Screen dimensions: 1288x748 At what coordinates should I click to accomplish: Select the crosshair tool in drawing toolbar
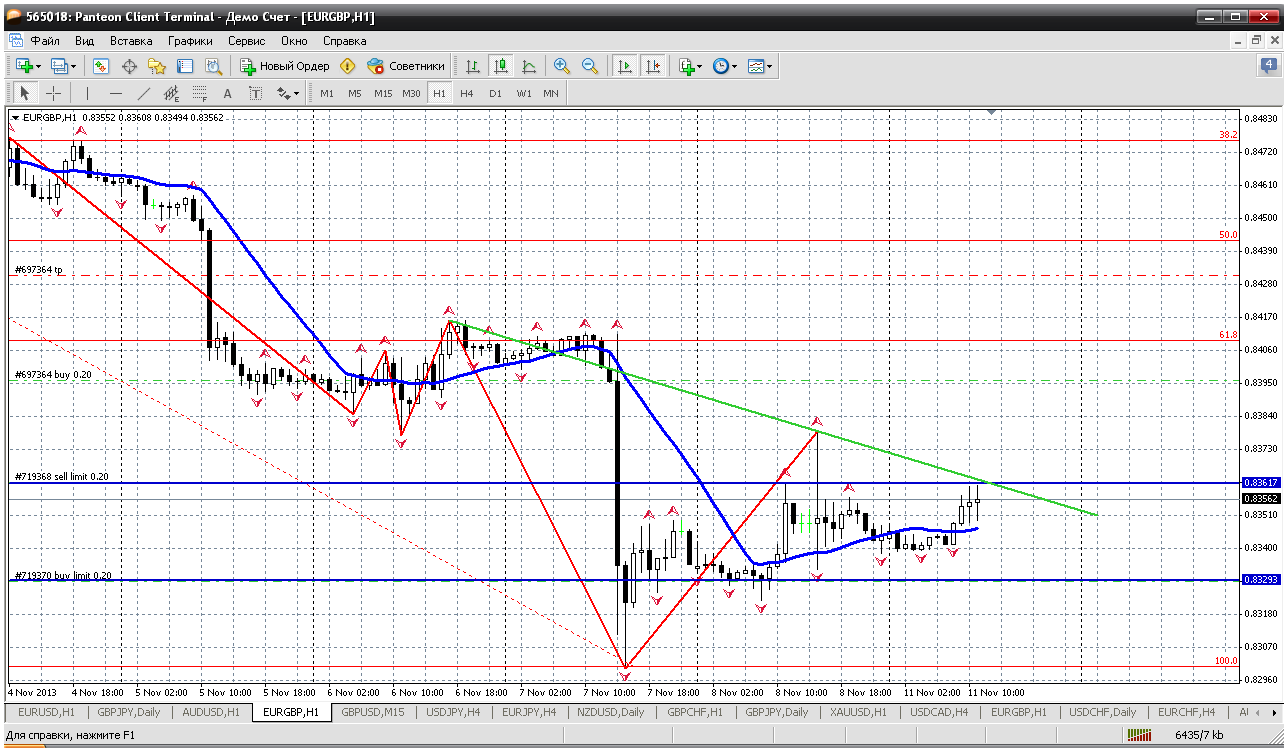(53, 93)
